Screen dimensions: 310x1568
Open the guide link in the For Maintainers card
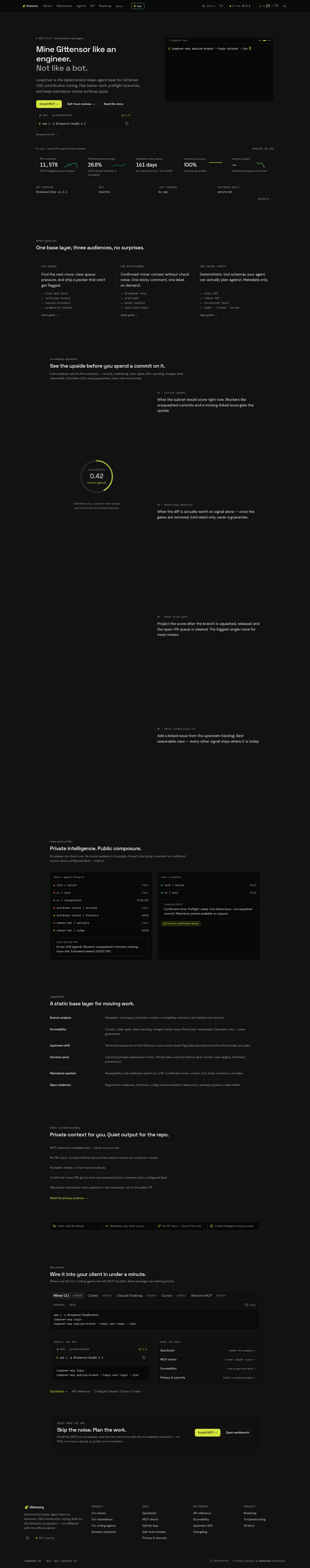pyautogui.click(x=129, y=315)
